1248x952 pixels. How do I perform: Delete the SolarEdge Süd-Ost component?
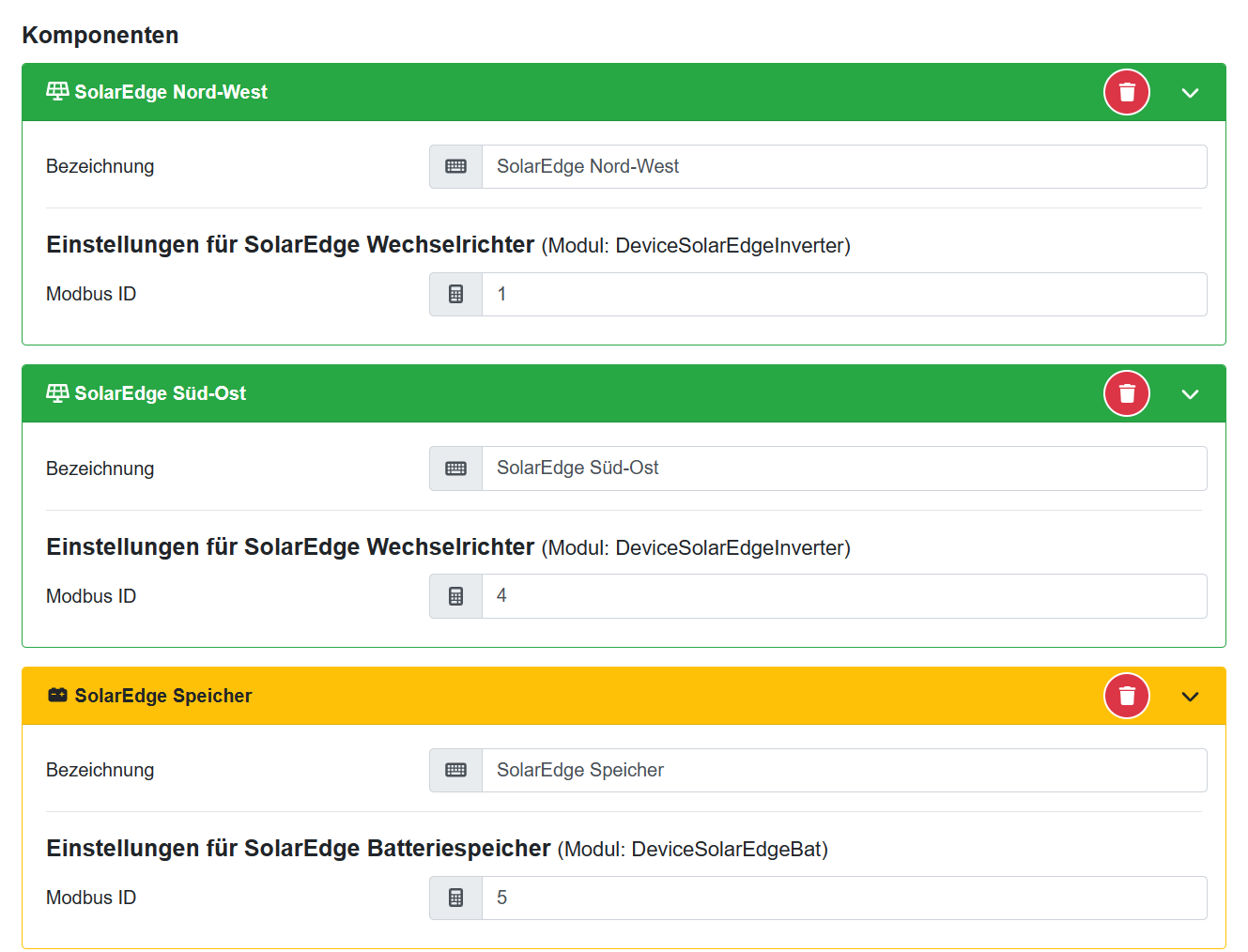[1127, 393]
